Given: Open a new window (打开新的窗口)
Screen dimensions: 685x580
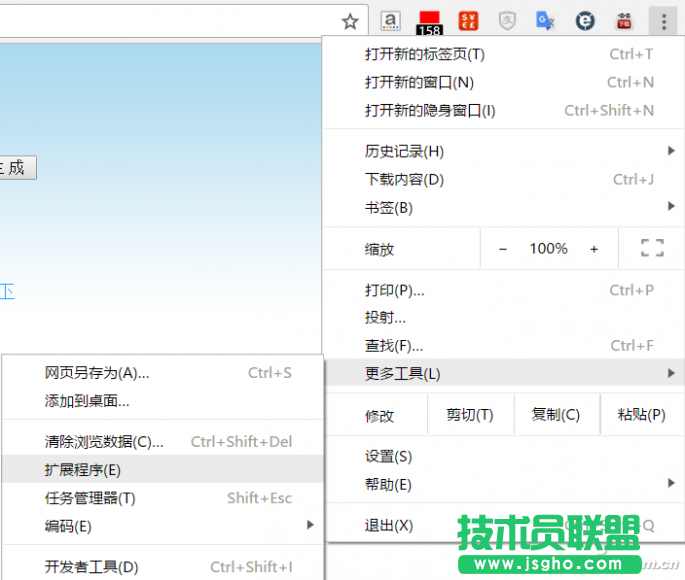Looking at the screenshot, I should [503, 82].
